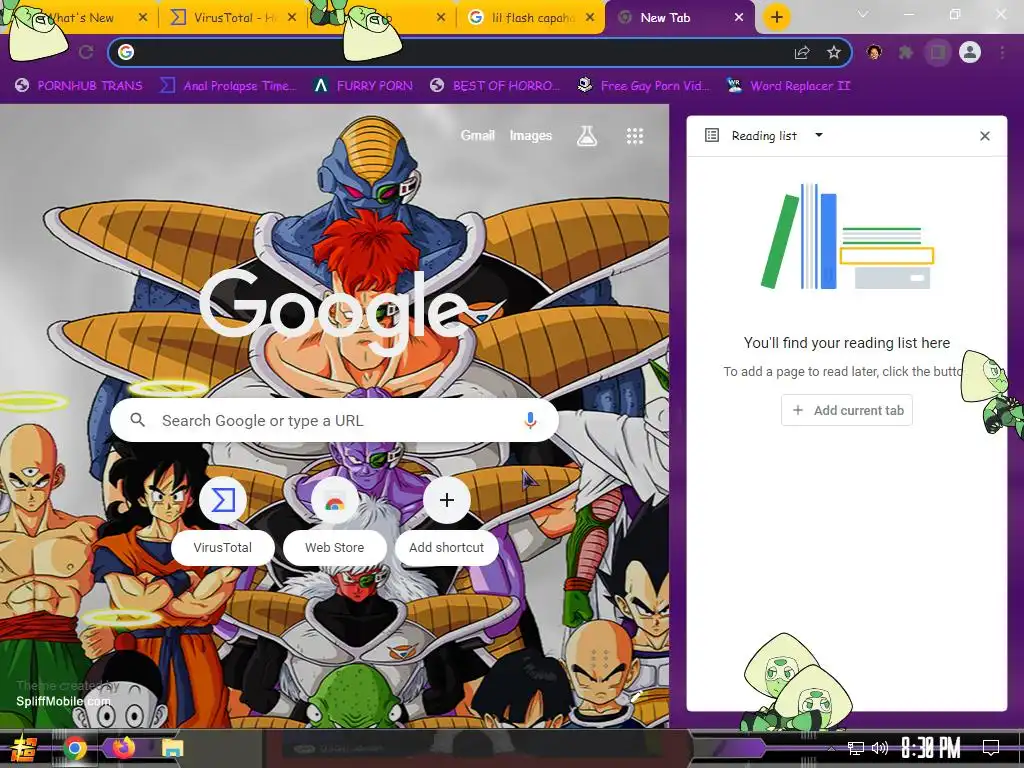Open the Google apps grid
The image size is (1024, 768).
pos(635,136)
